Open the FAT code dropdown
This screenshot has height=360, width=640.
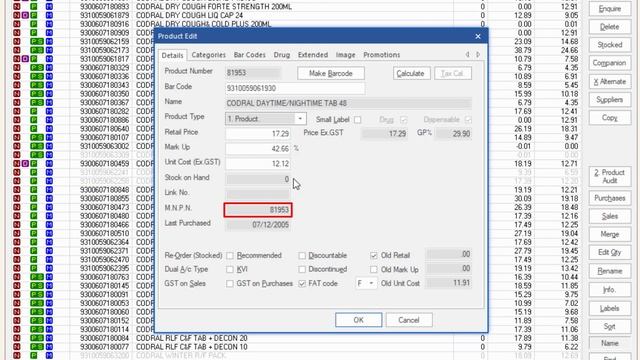pos(371,283)
